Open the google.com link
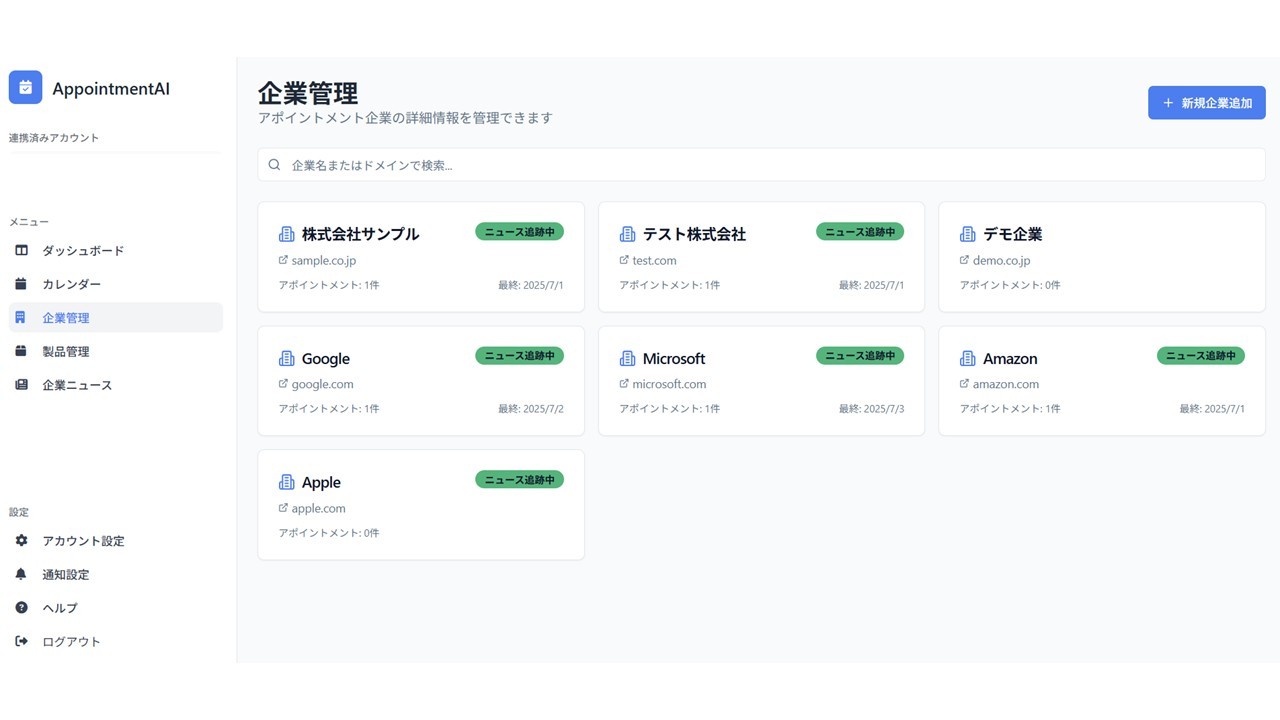 coord(323,384)
